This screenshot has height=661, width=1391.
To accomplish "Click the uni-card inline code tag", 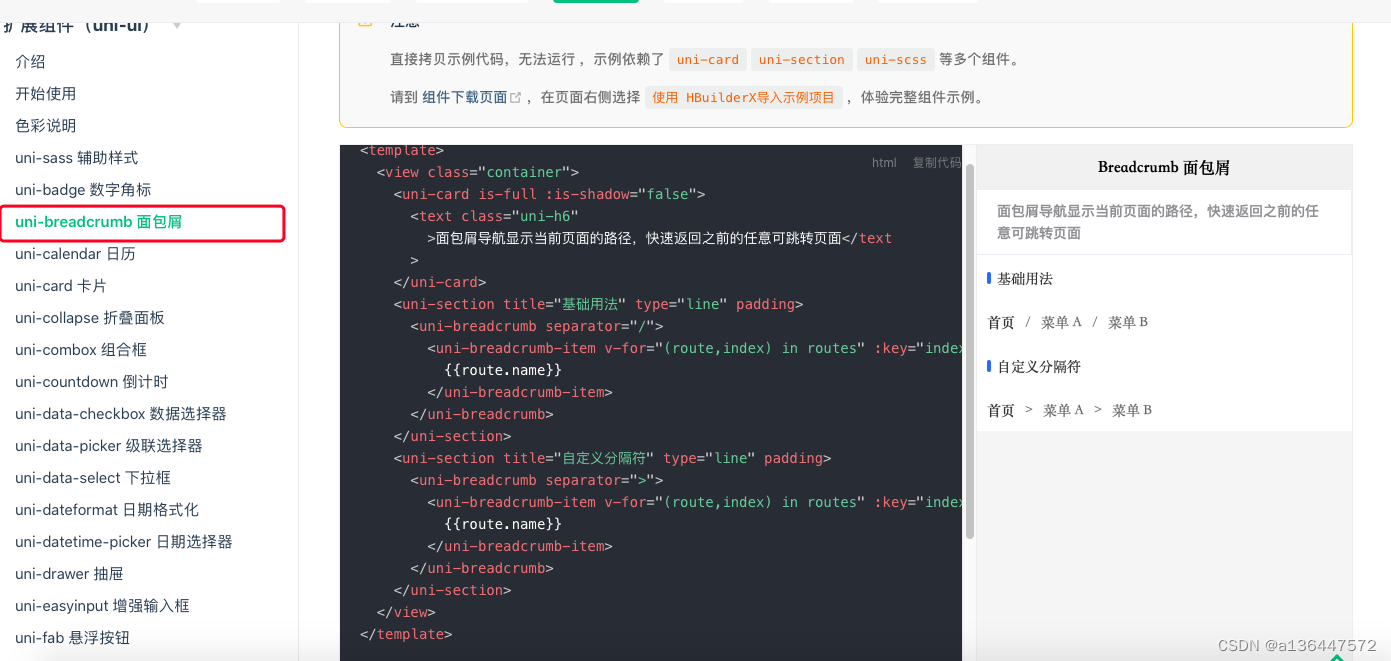I will (x=708, y=60).
